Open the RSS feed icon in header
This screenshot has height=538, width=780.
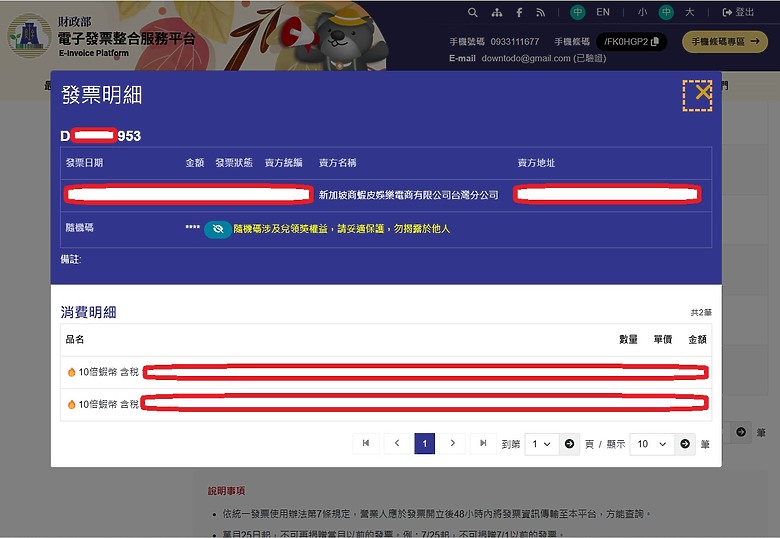(x=541, y=12)
